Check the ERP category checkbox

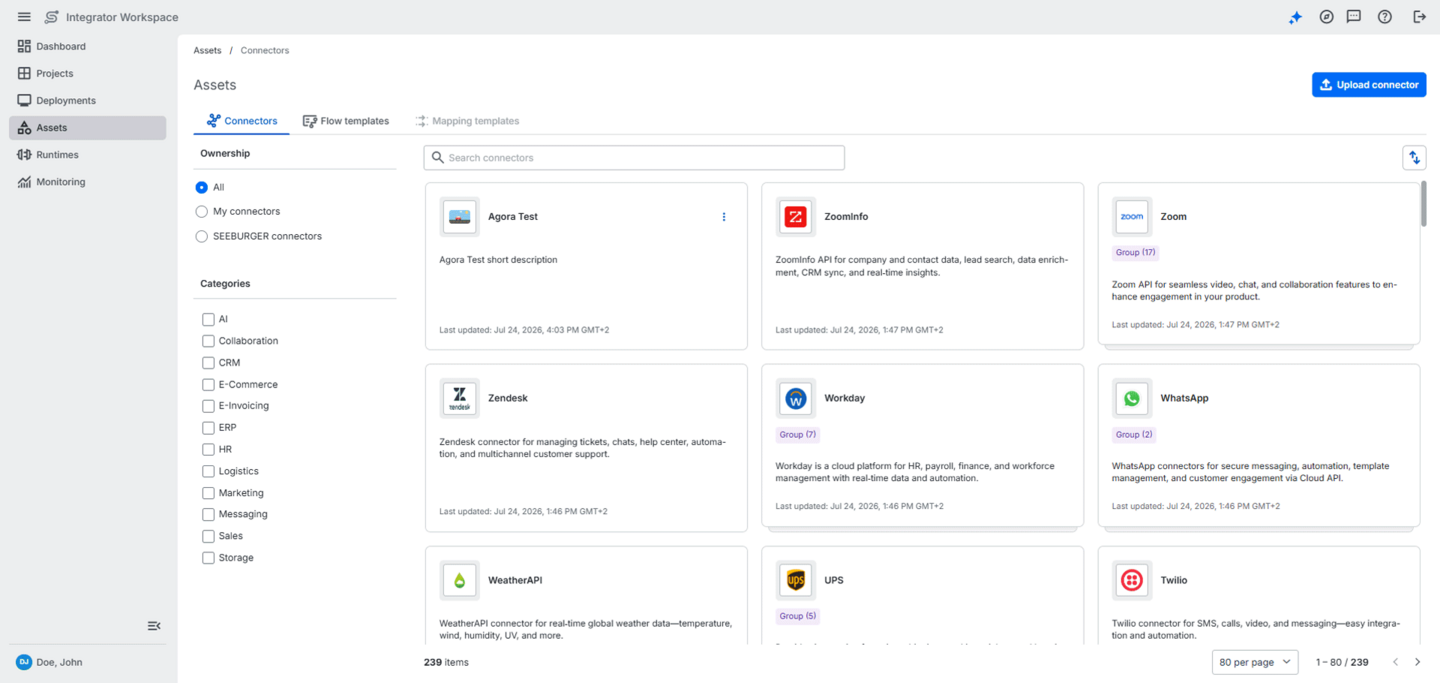(x=208, y=428)
